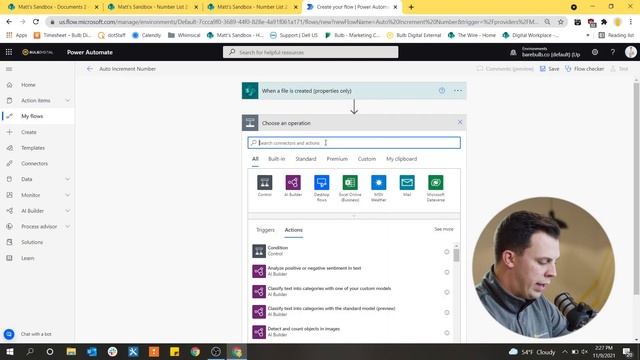Show more bookmarks in bookmarks bar
Viewport: 640px width, 360px height.
click(x=588, y=35)
